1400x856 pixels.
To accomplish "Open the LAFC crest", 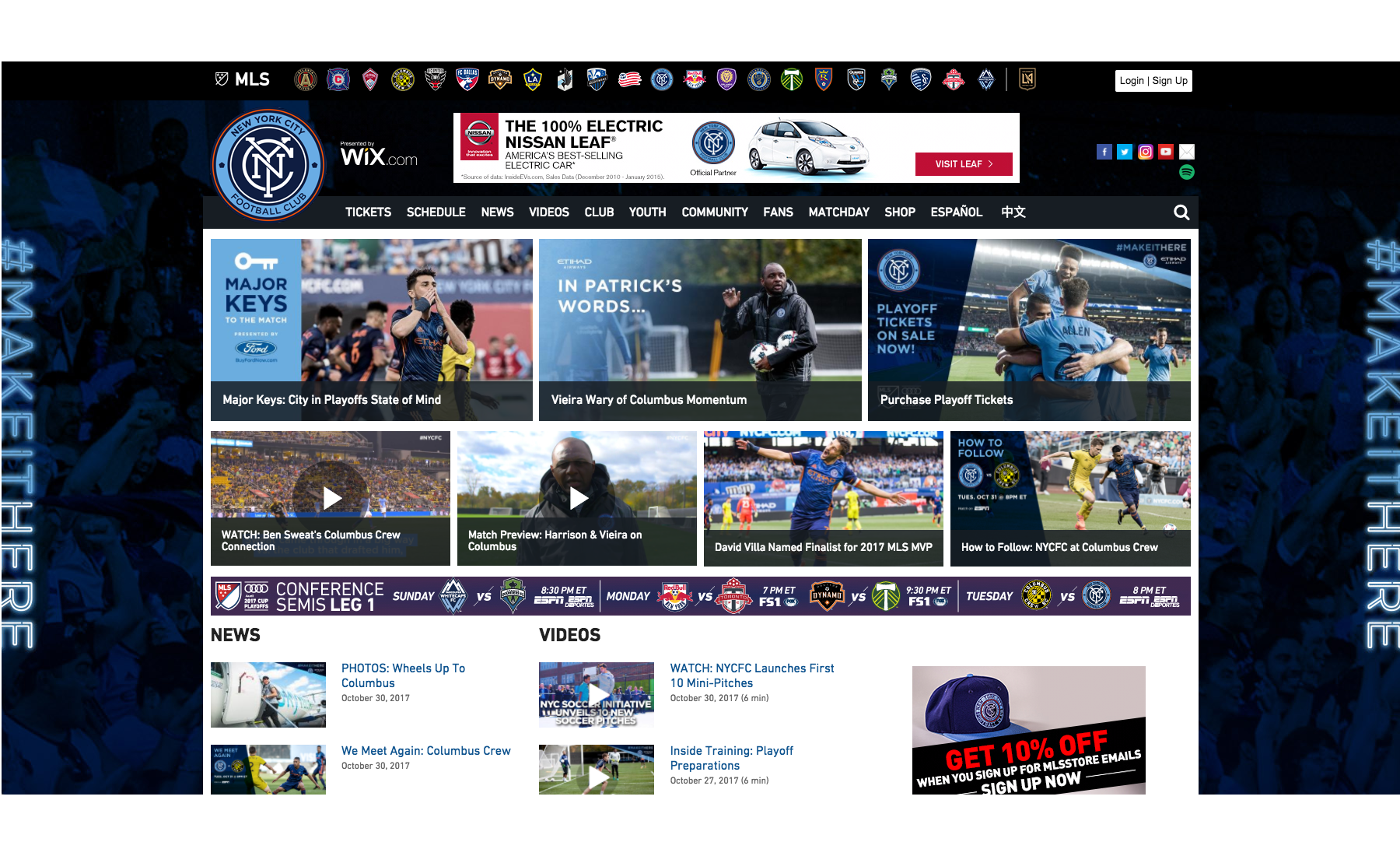I will point(1027,79).
